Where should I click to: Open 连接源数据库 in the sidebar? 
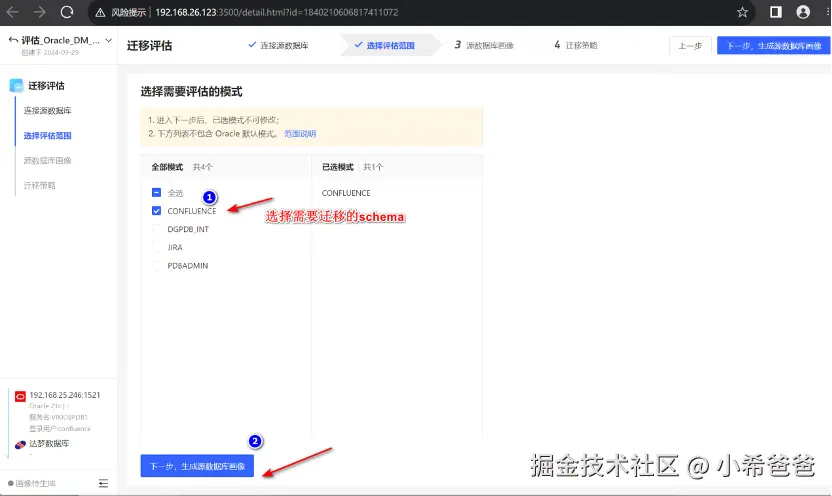point(47,110)
